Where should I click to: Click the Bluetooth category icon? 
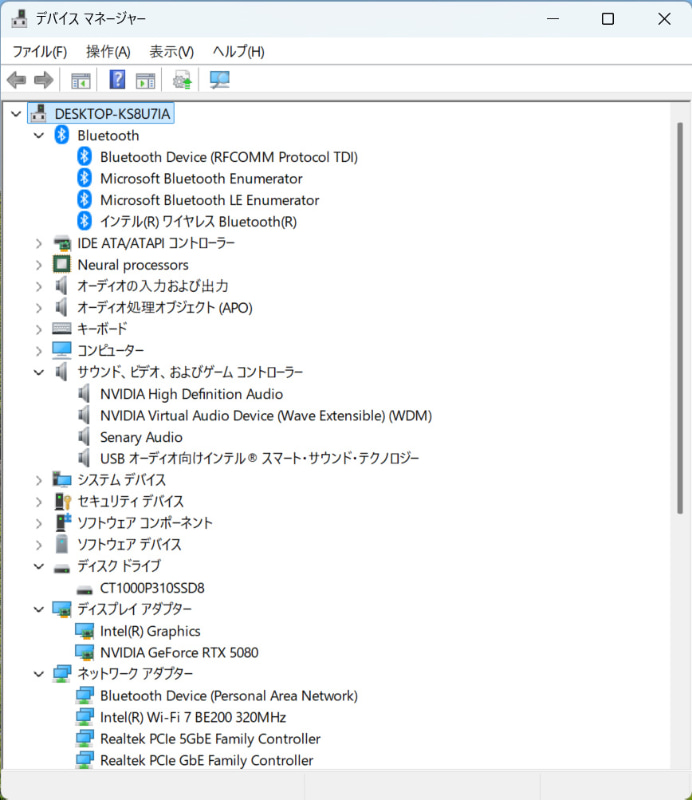click(x=62, y=135)
